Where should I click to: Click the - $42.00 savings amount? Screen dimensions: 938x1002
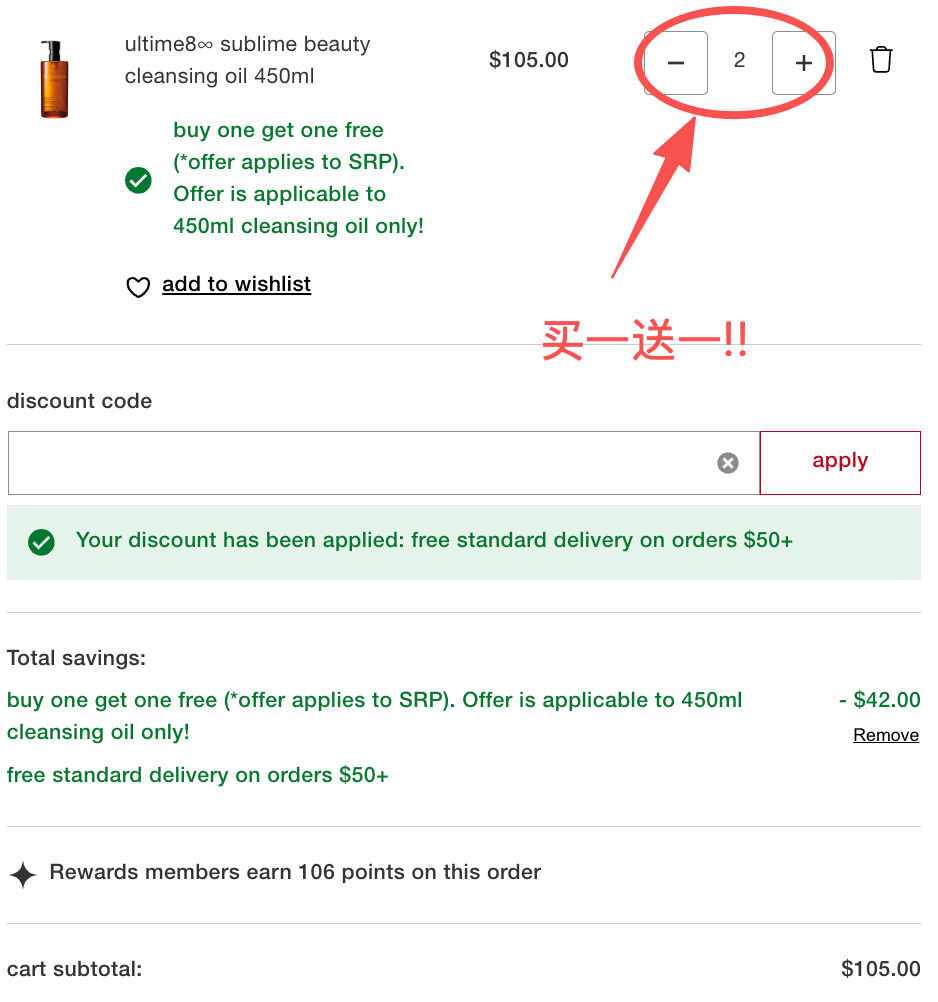coord(879,700)
